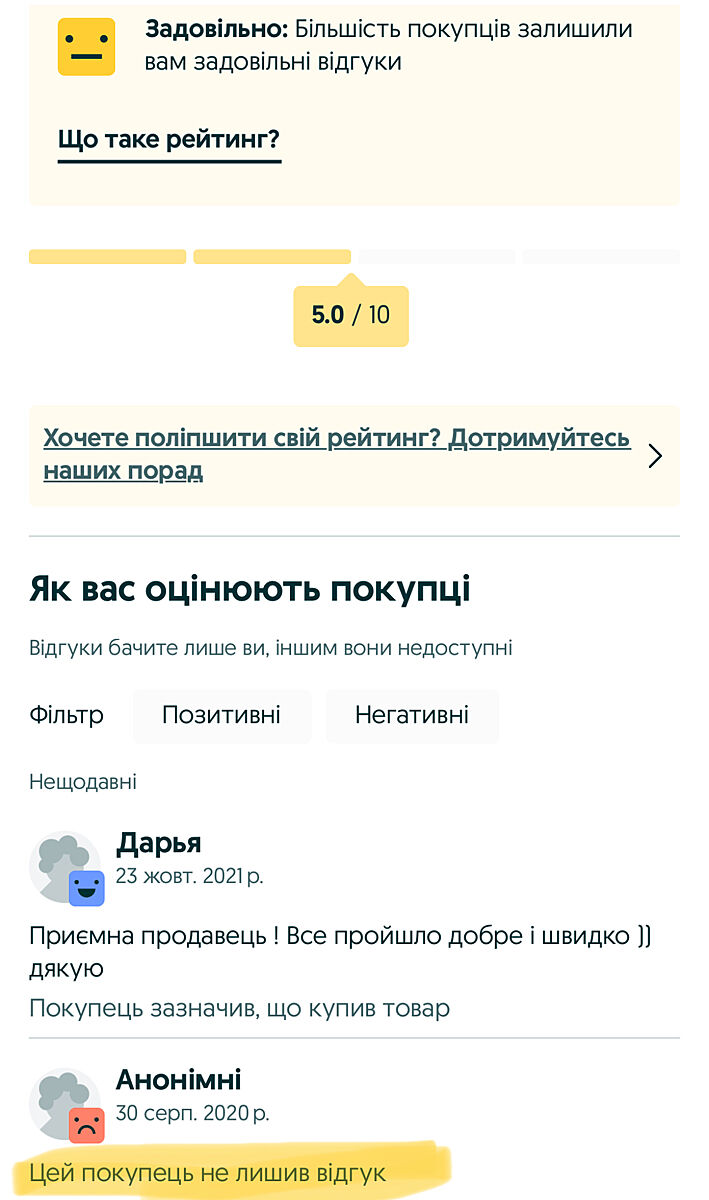
Task: Expand rating advice with the chevron arrow
Action: click(x=655, y=457)
